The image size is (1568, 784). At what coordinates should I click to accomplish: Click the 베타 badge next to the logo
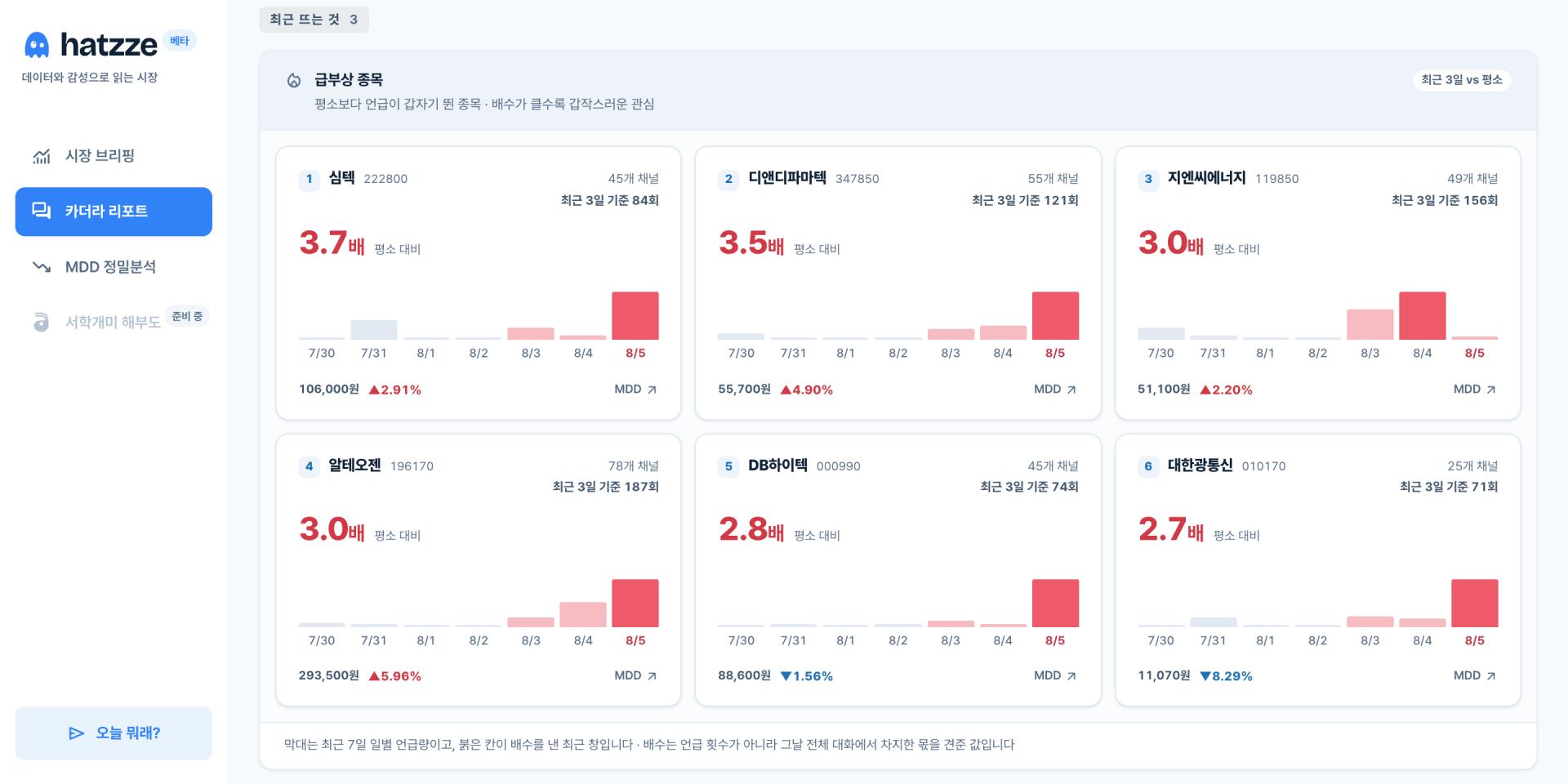[x=180, y=41]
